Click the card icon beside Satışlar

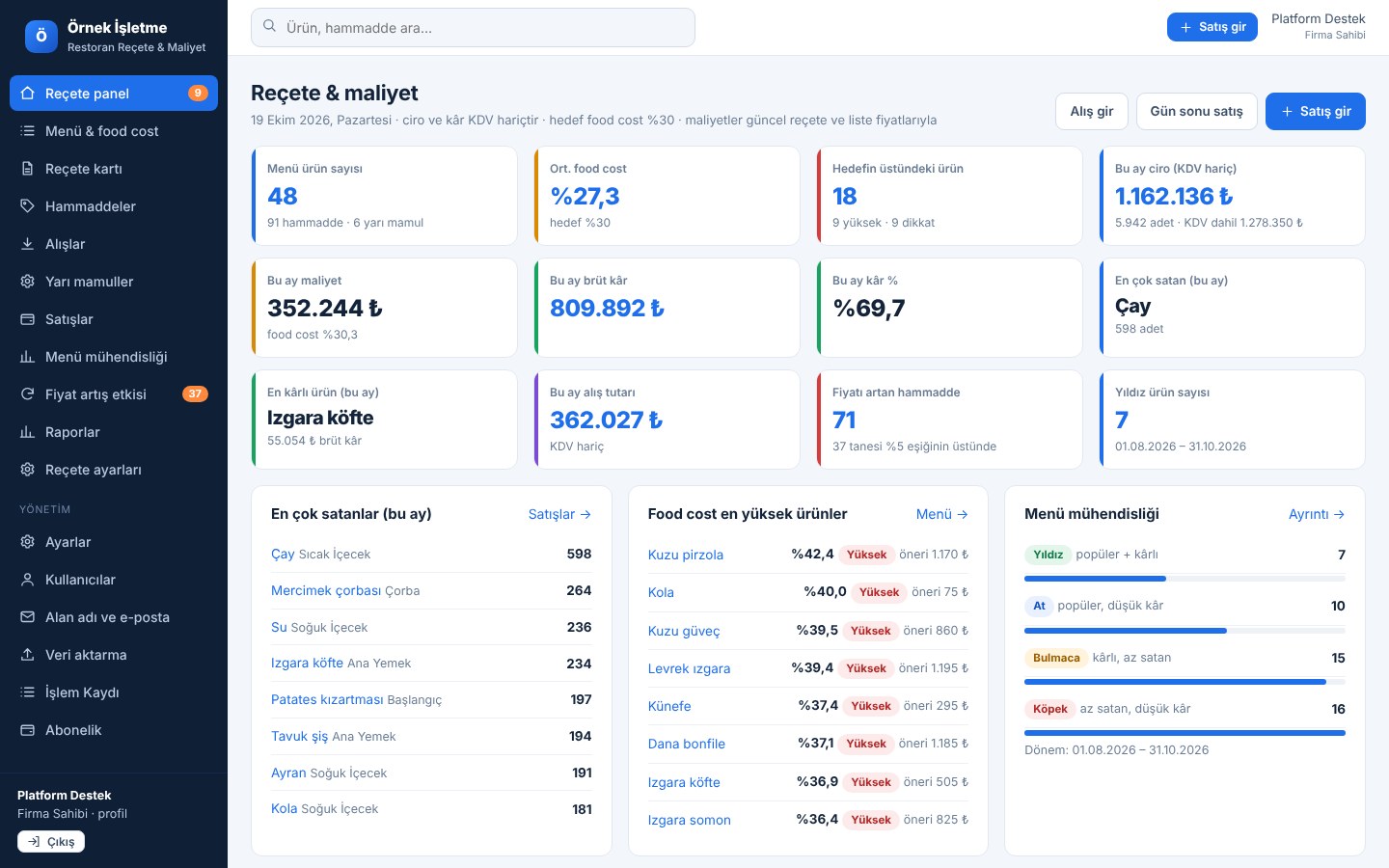(x=27, y=319)
